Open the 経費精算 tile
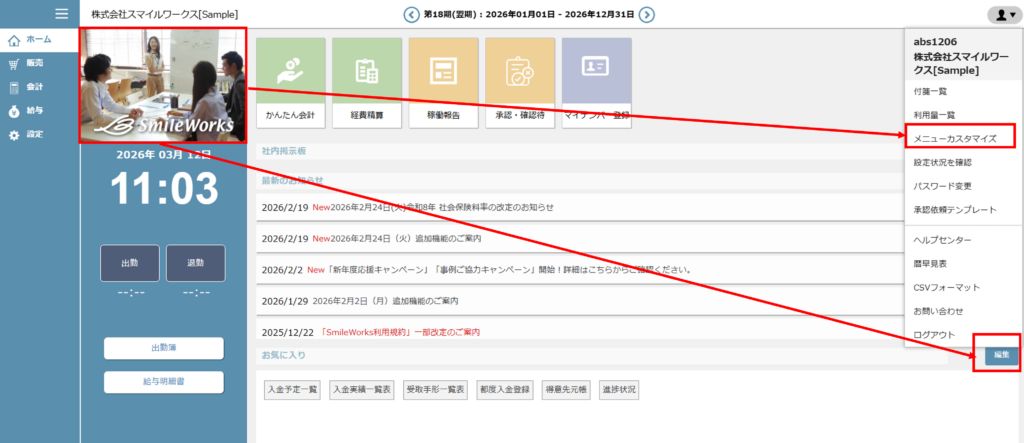This screenshot has height=443, width=1024. pyautogui.click(x=367, y=84)
